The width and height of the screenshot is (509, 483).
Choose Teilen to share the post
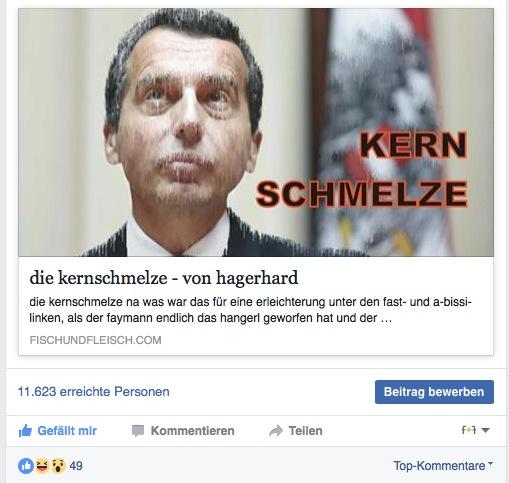[305, 431]
